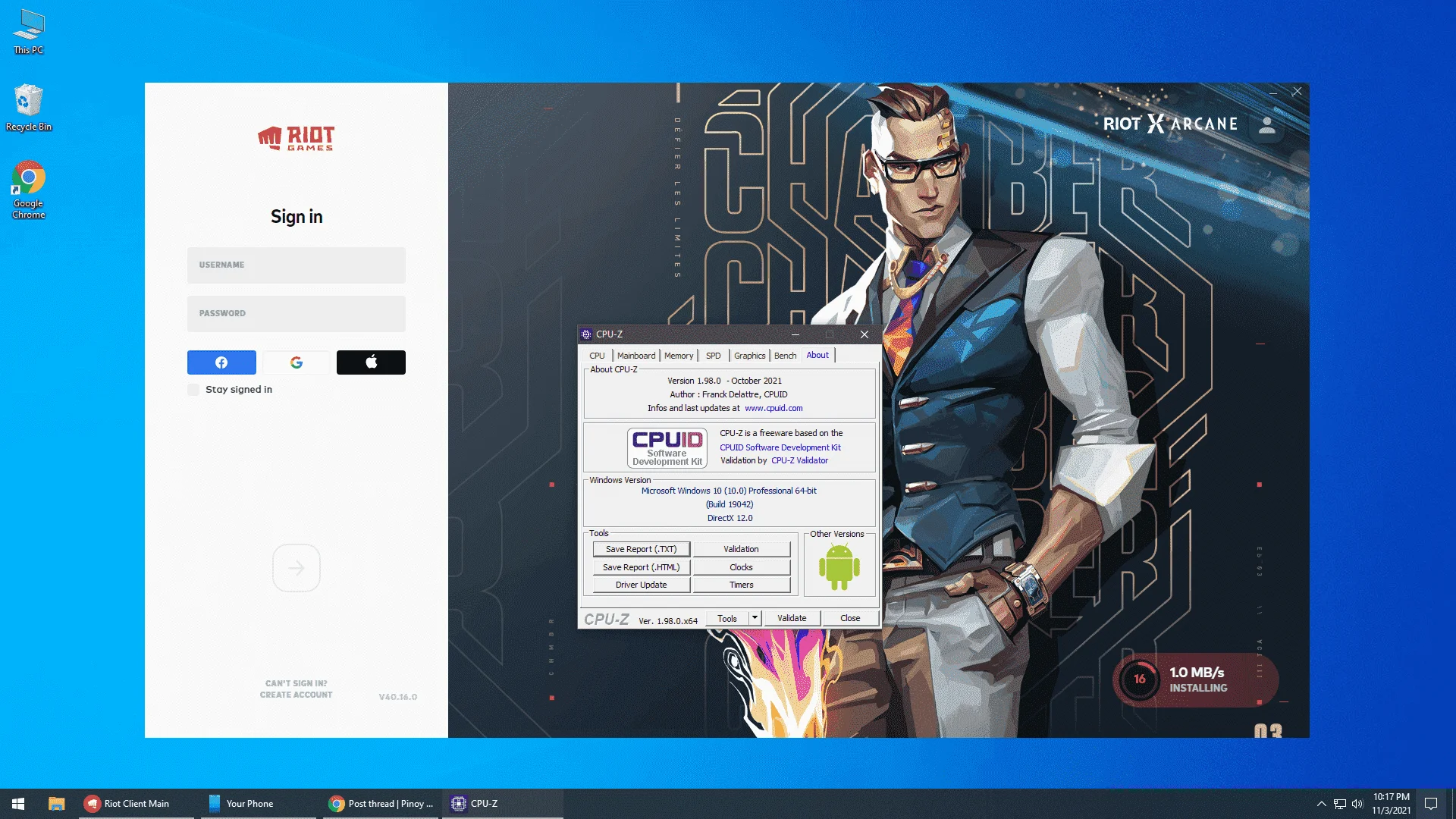Click the Create Account link
The width and height of the screenshot is (1456, 819).
pyautogui.click(x=297, y=695)
